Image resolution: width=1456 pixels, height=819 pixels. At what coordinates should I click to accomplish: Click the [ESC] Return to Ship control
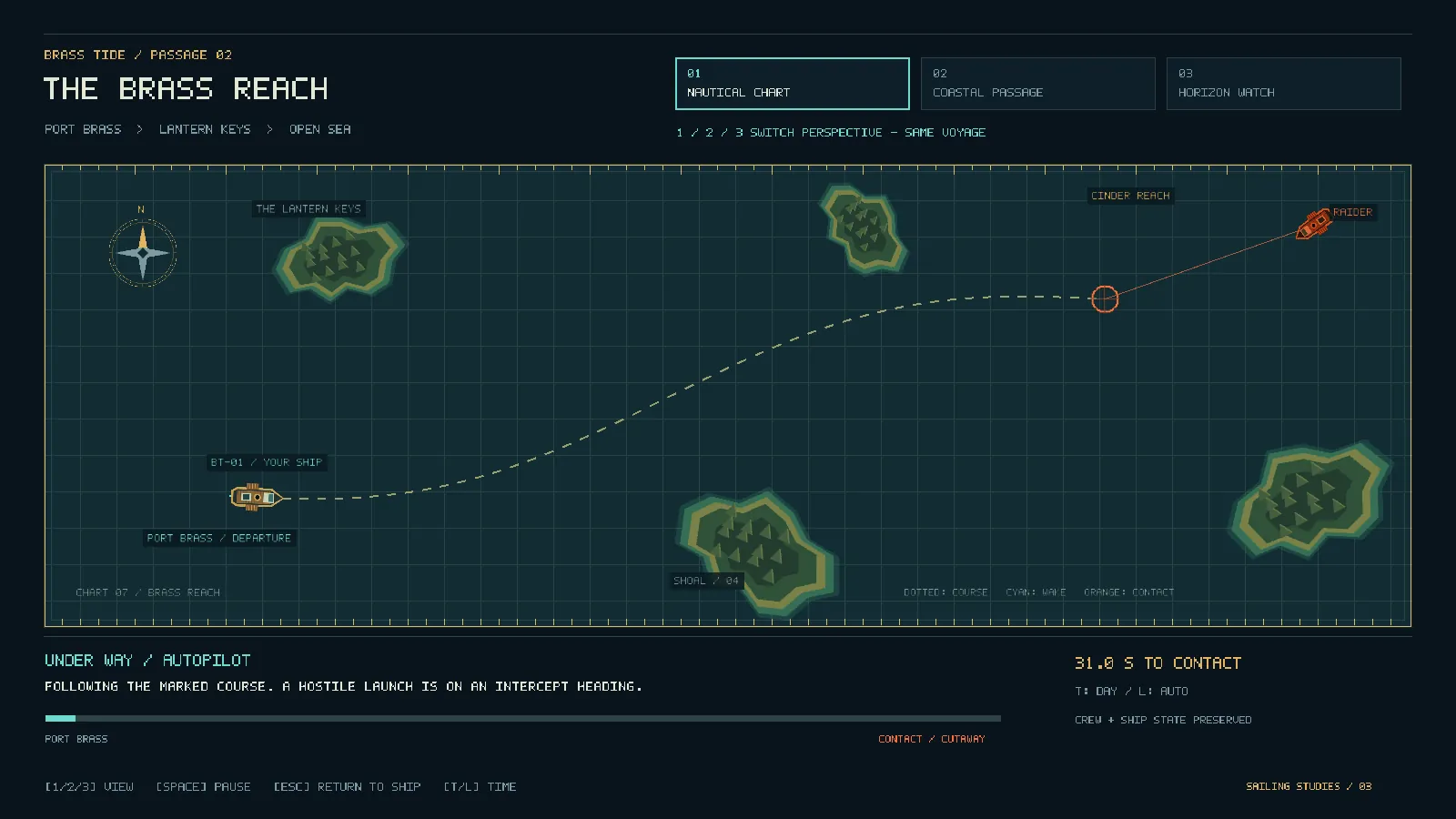pyautogui.click(x=347, y=786)
